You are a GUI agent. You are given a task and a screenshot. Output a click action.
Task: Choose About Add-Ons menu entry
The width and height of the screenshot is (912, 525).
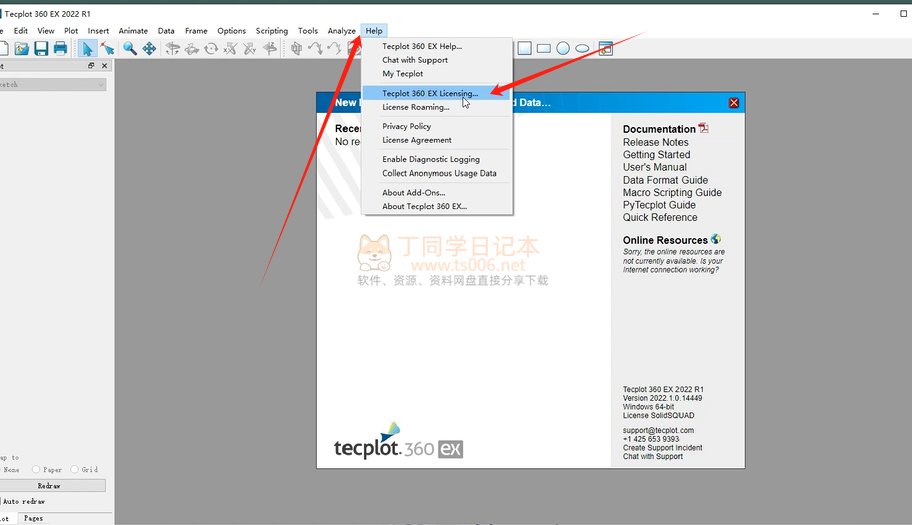437,192
